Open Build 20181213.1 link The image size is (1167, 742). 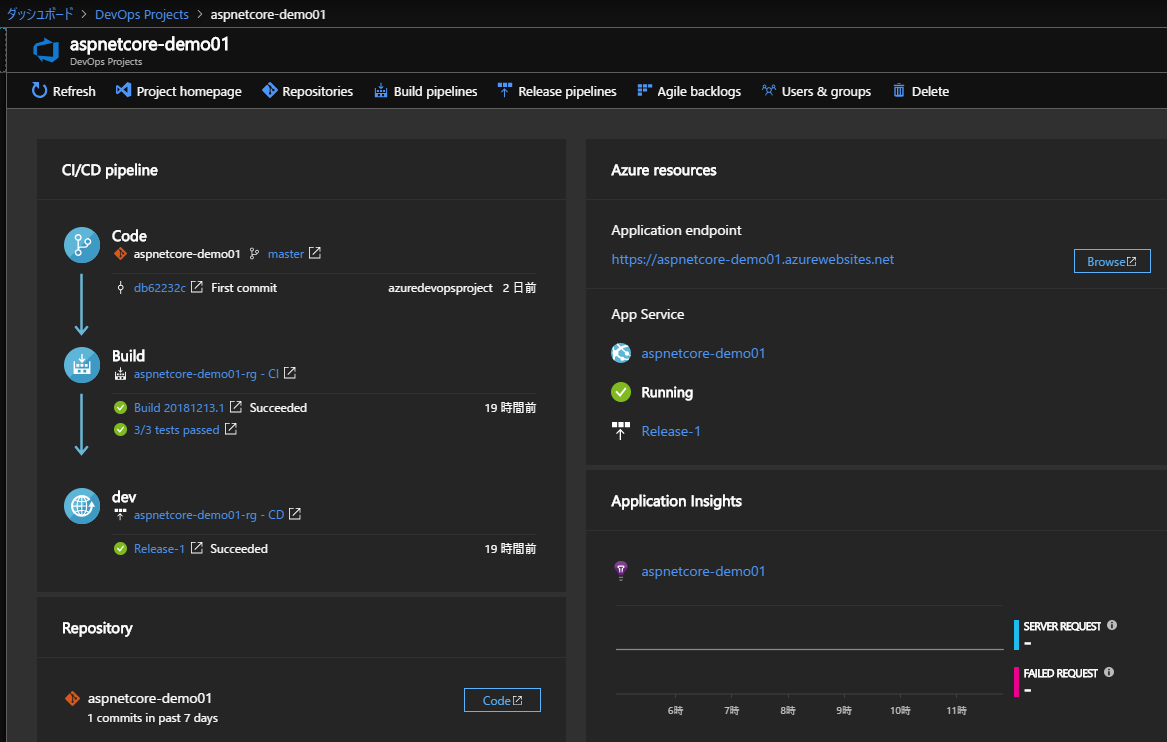tap(179, 407)
